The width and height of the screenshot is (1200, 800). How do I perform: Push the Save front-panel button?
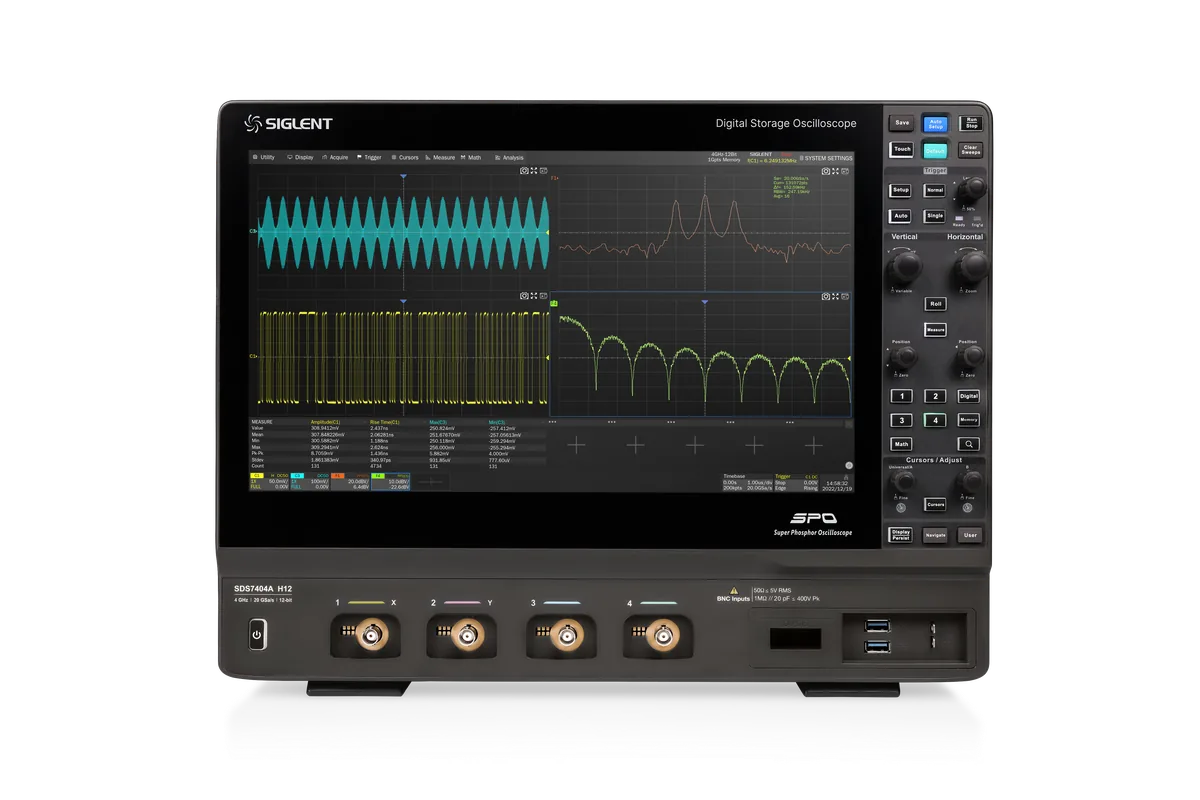902,123
